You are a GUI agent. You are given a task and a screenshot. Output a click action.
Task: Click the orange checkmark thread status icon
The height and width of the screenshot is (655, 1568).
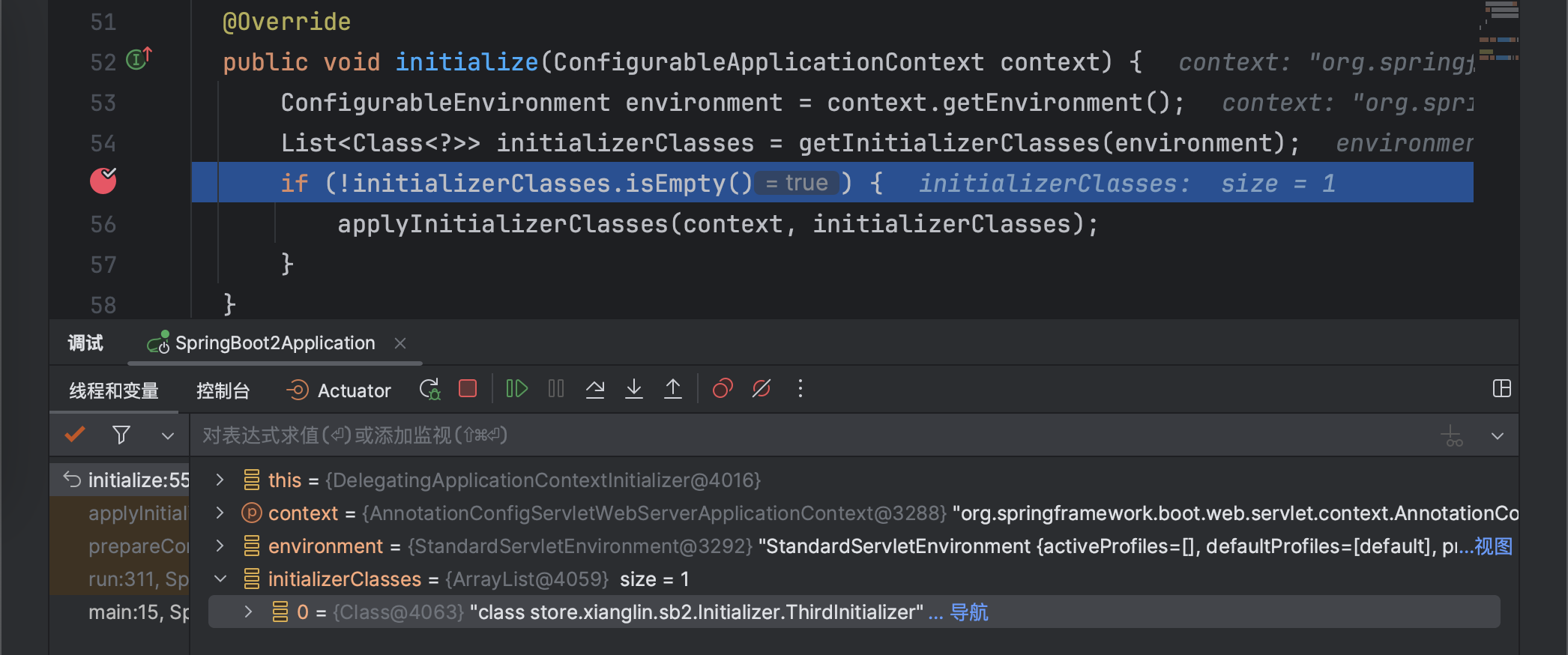(75, 435)
